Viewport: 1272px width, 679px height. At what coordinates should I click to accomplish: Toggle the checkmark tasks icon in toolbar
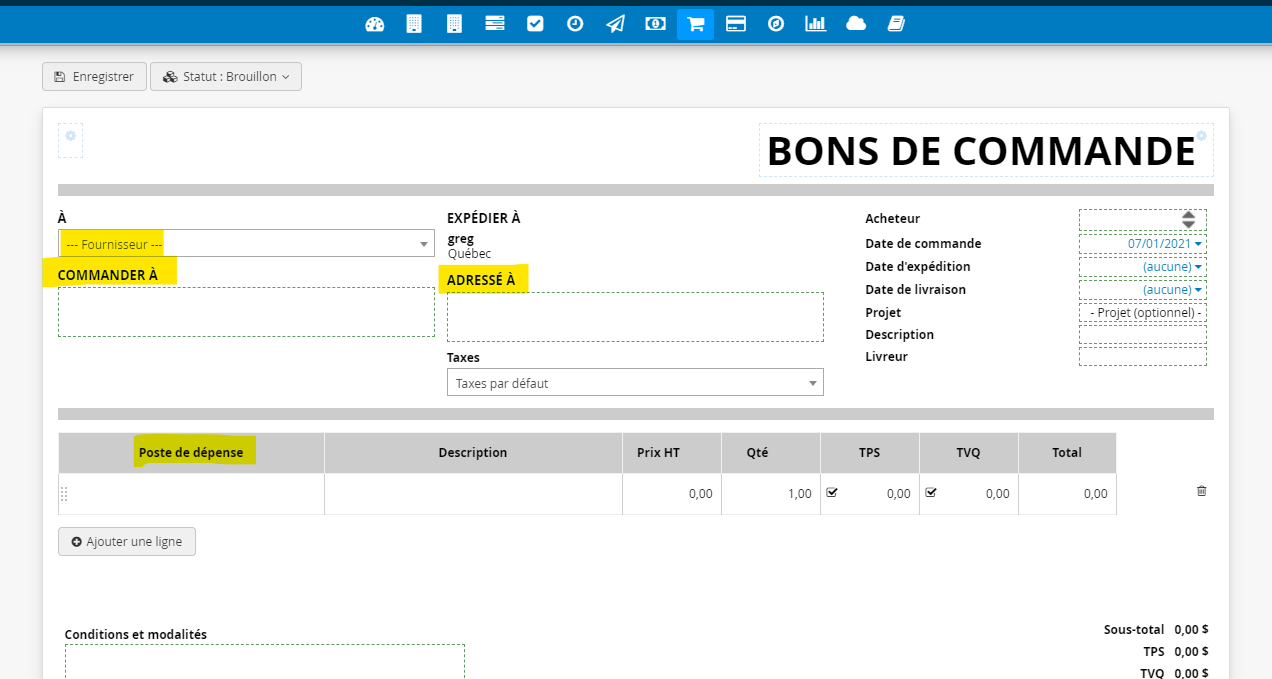point(534,23)
